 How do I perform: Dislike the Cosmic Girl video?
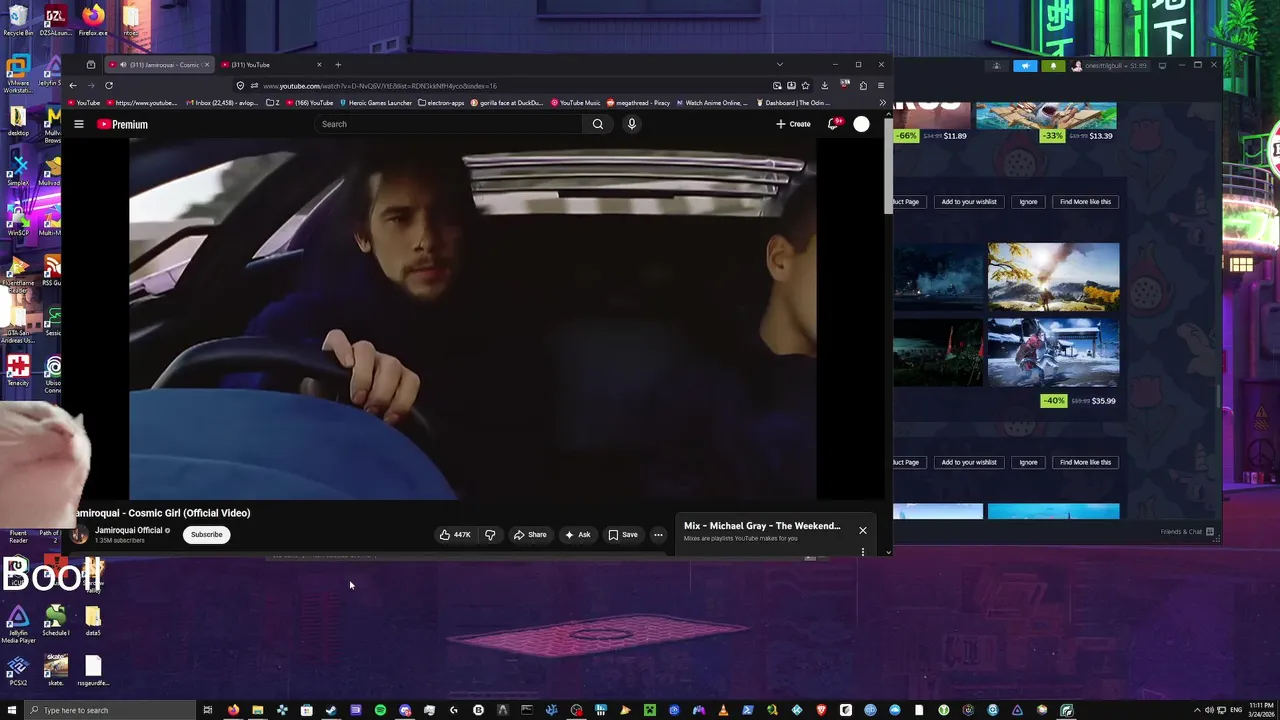[490, 534]
